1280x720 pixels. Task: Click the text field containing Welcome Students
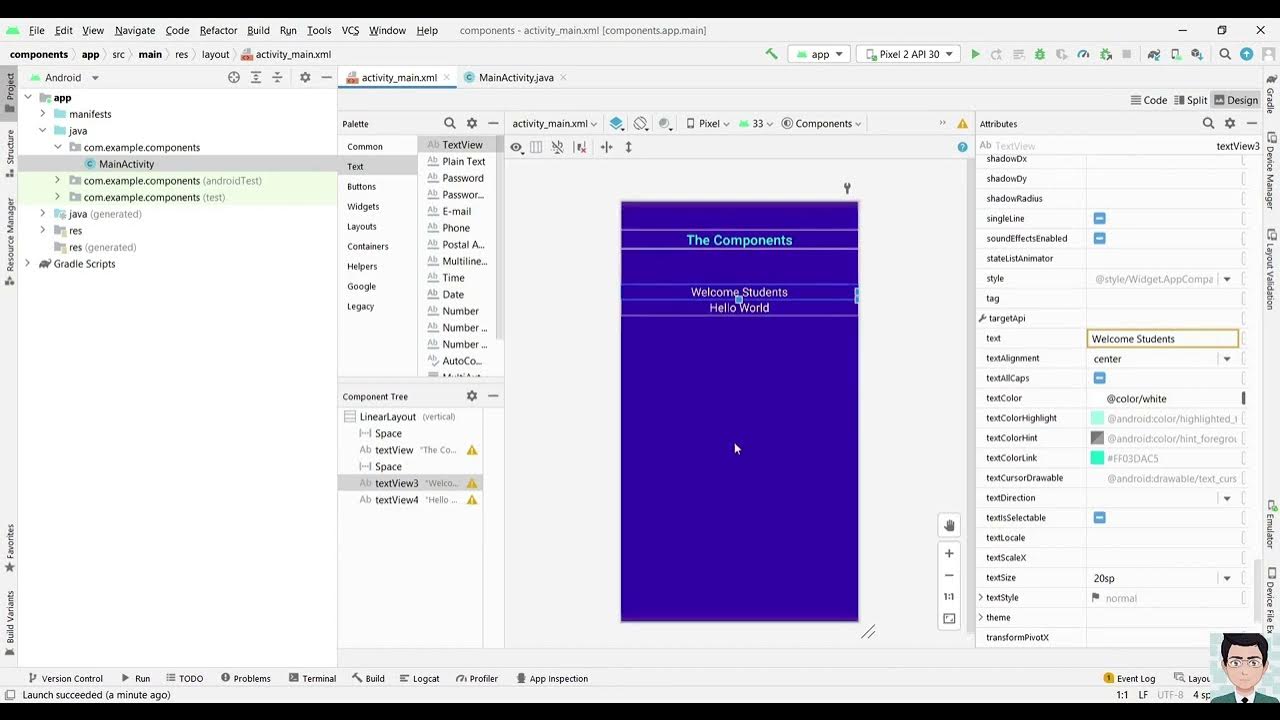tap(1162, 339)
